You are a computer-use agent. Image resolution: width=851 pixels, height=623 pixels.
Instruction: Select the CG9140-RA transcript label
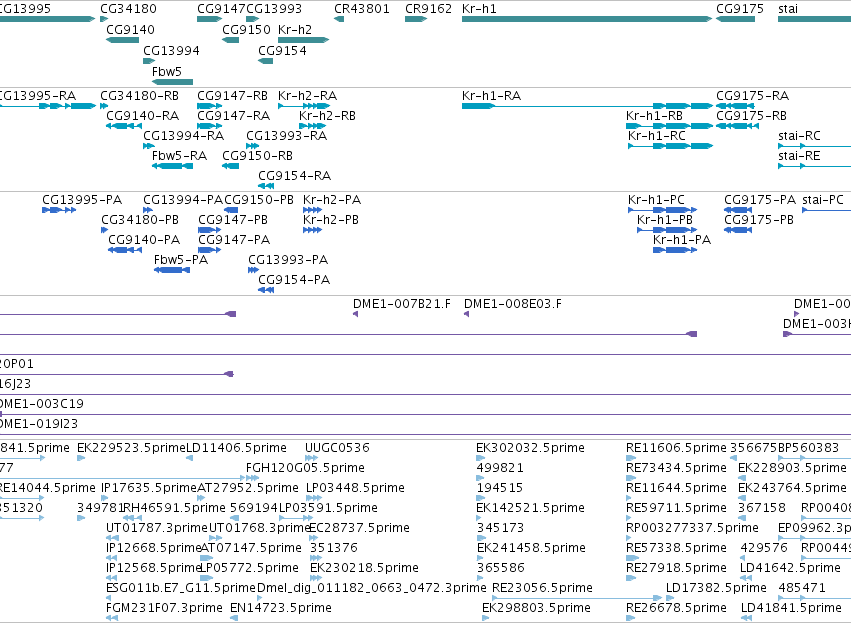click(x=143, y=116)
